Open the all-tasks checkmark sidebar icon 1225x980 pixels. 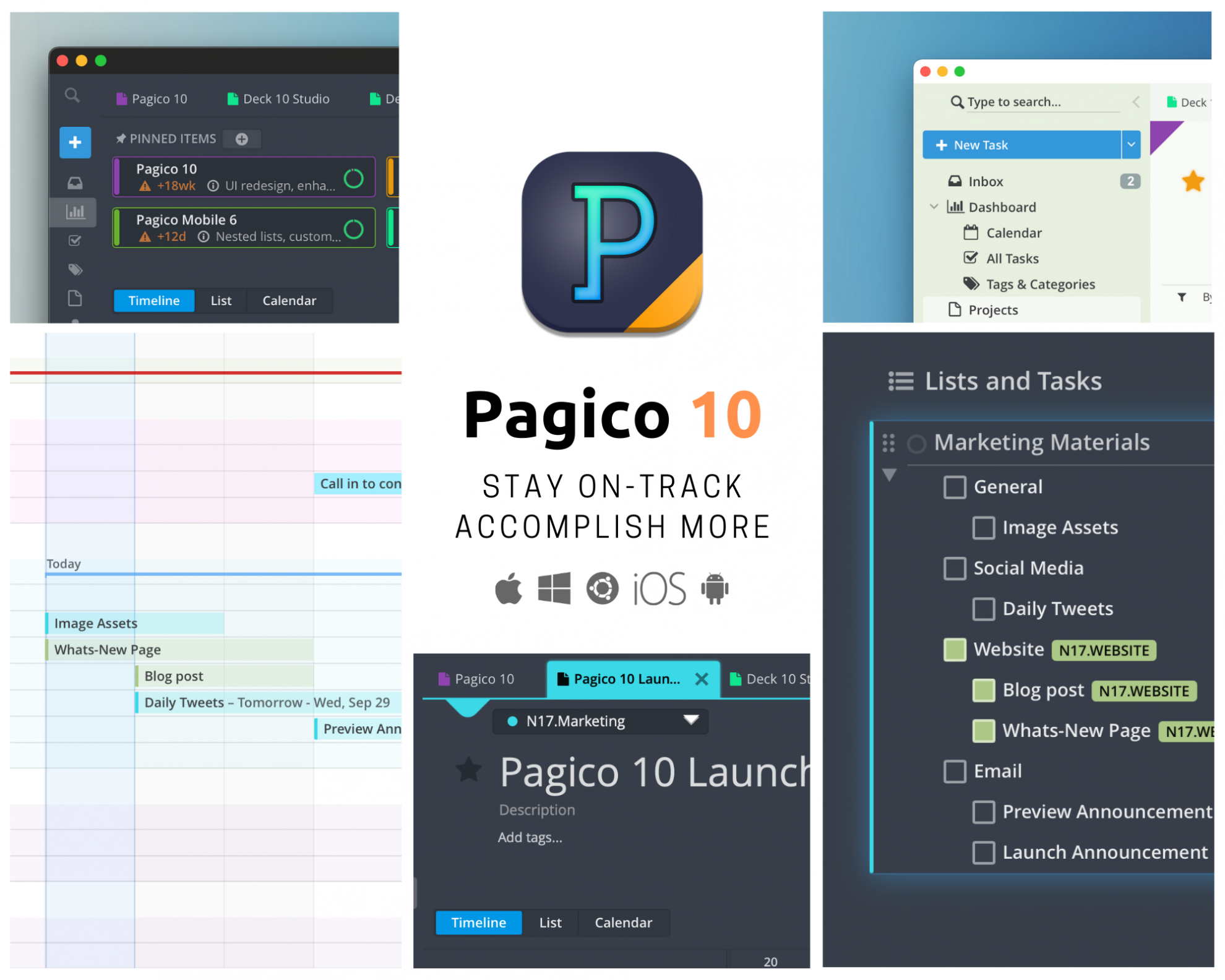75,241
